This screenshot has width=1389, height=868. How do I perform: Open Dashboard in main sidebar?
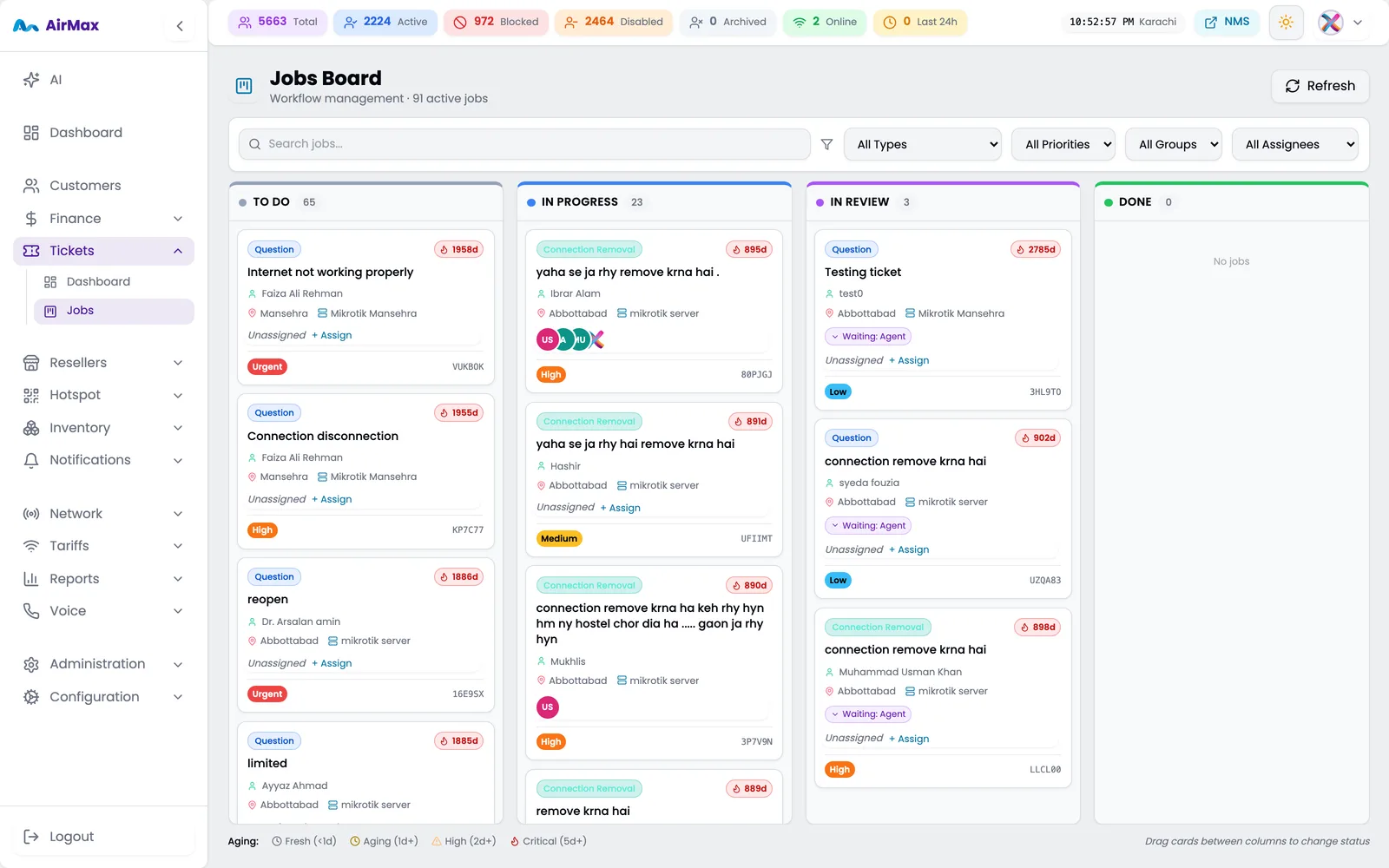pos(104,133)
